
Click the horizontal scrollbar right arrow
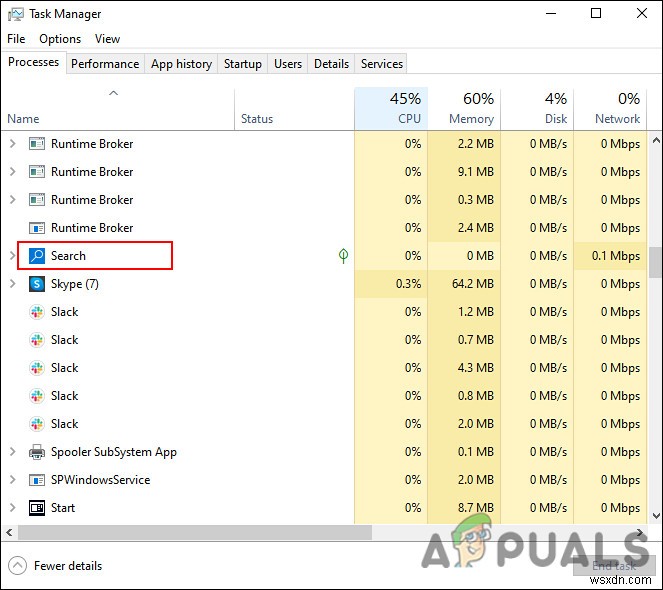tap(640, 532)
